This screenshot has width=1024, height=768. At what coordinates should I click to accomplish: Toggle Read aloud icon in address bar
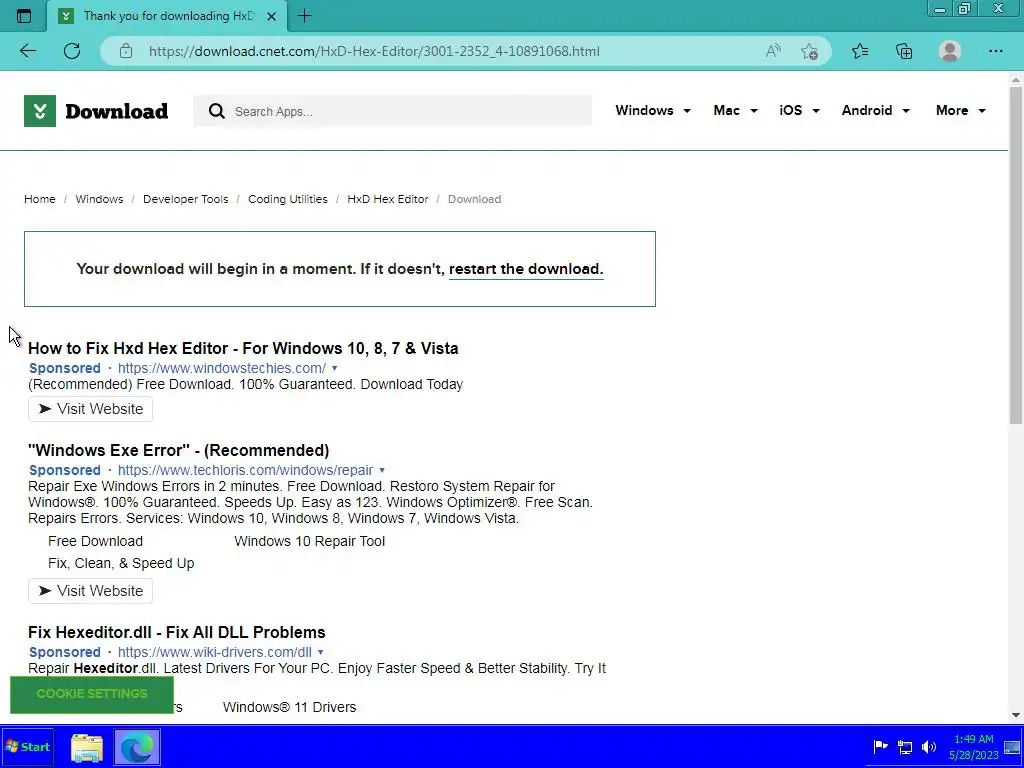[x=773, y=51]
